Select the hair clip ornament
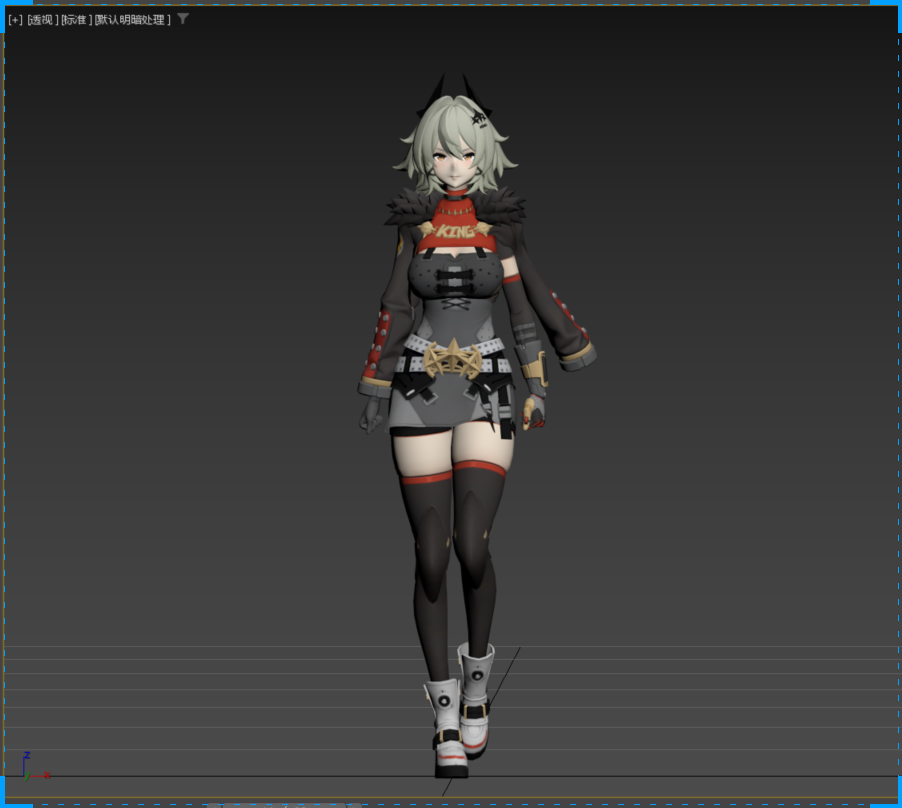Image resolution: width=902 pixels, height=808 pixels. [x=479, y=119]
